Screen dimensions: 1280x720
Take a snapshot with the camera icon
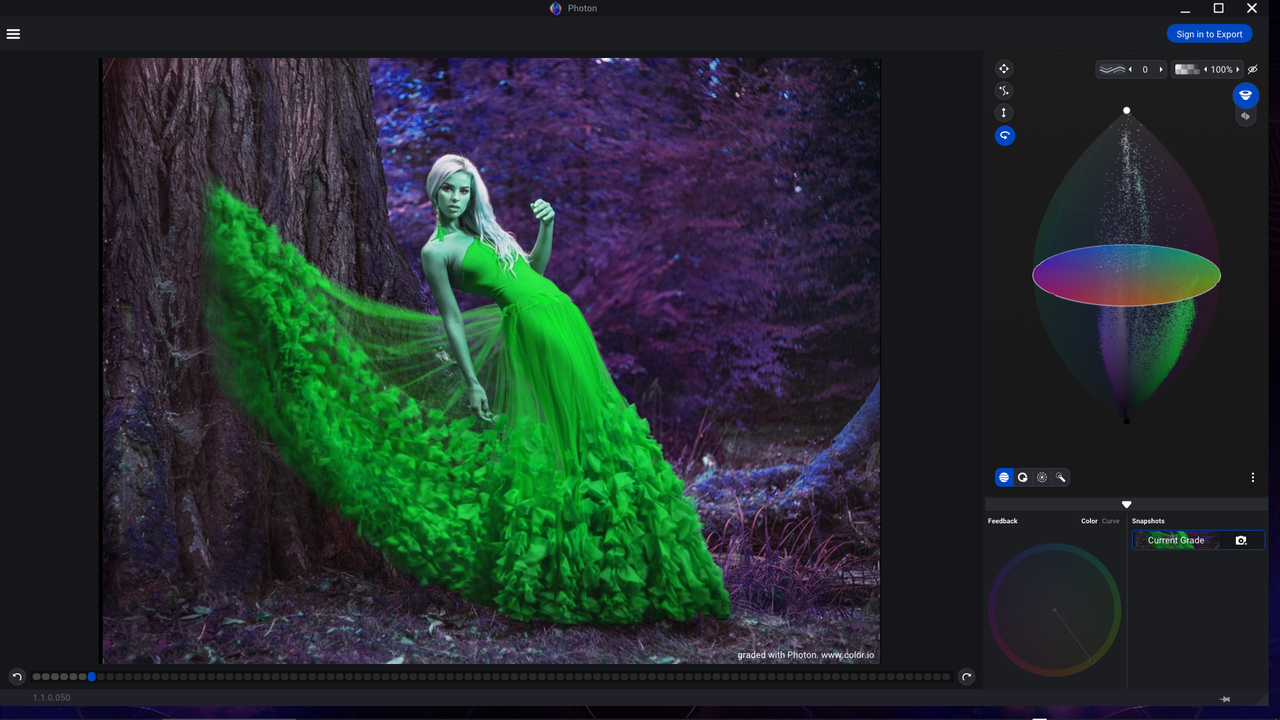coord(1241,540)
